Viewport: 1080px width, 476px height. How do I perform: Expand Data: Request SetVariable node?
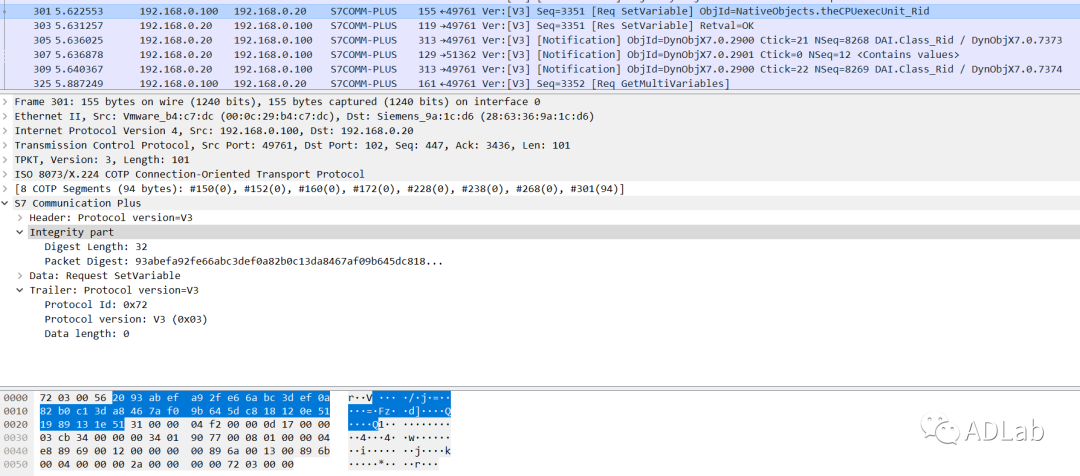(21, 275)
